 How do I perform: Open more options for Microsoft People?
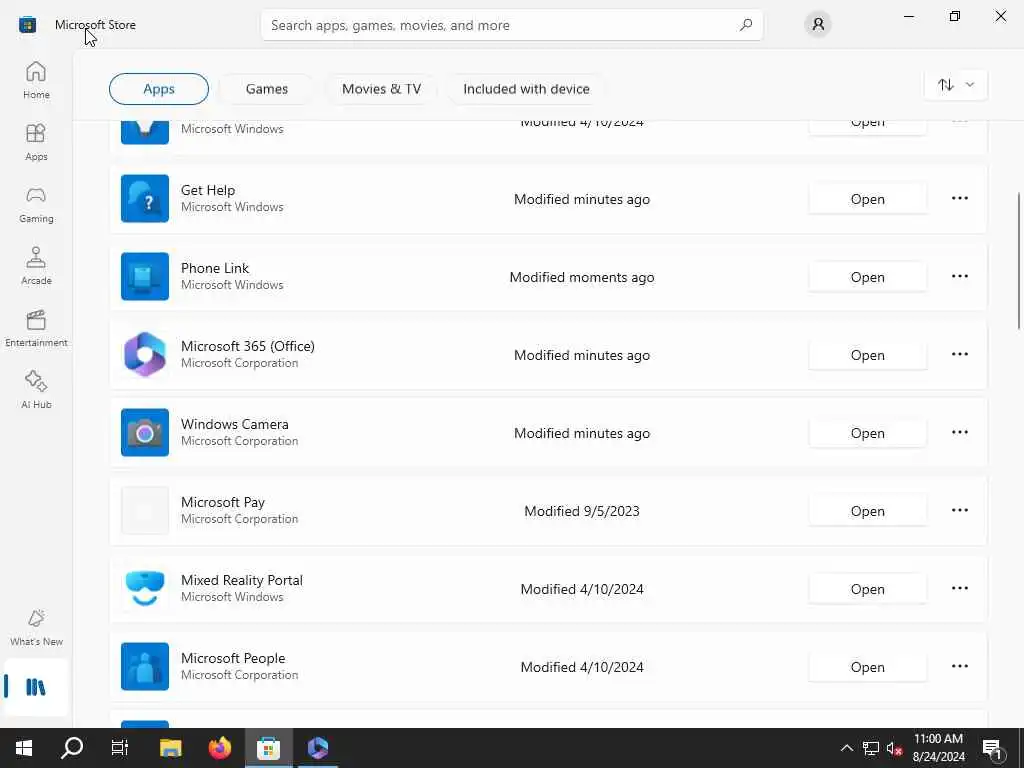pyautogui.click(x=959, y=667)
